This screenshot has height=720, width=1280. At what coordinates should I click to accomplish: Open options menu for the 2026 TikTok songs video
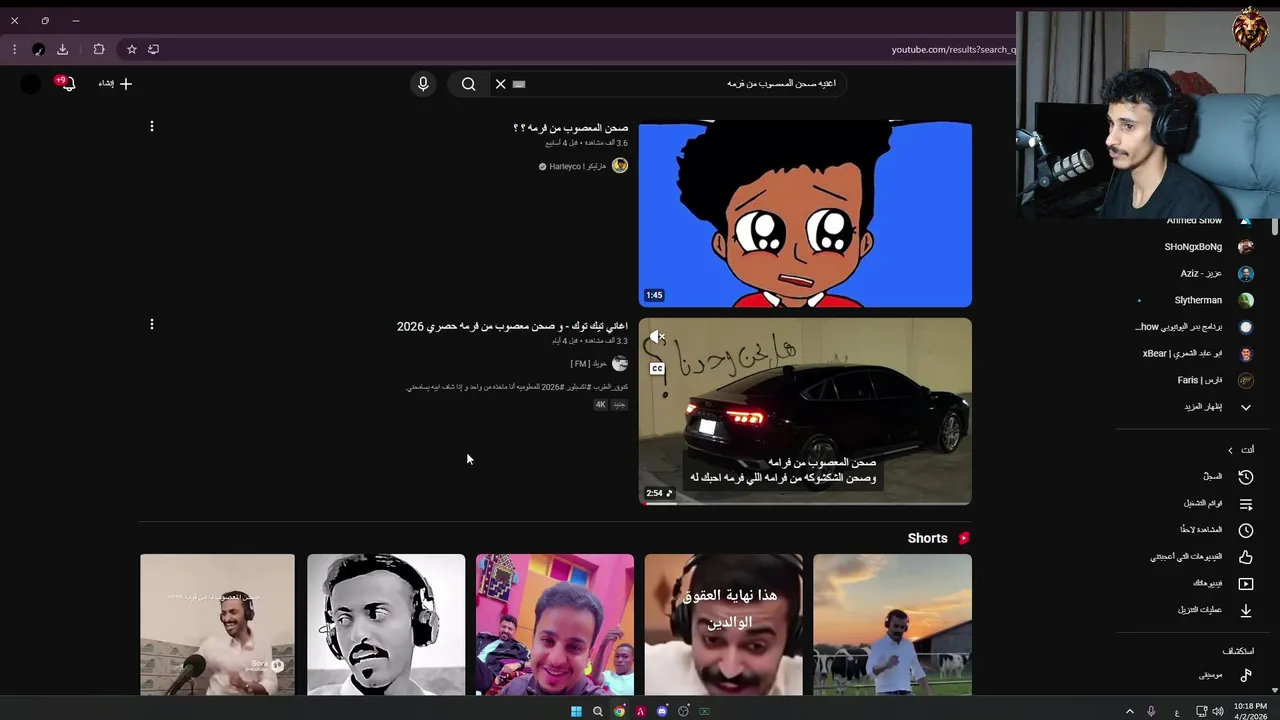pos(152,324)
